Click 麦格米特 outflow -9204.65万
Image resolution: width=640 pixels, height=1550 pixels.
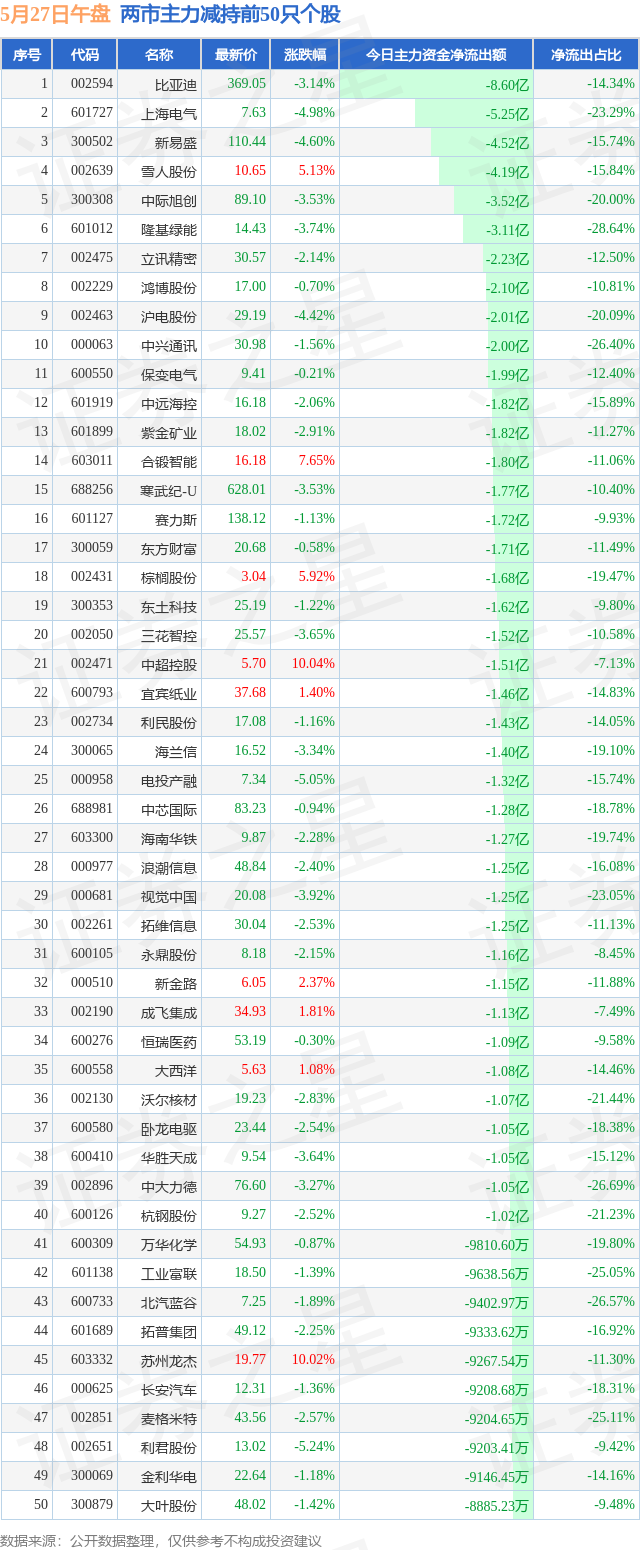pos(497,1418)
